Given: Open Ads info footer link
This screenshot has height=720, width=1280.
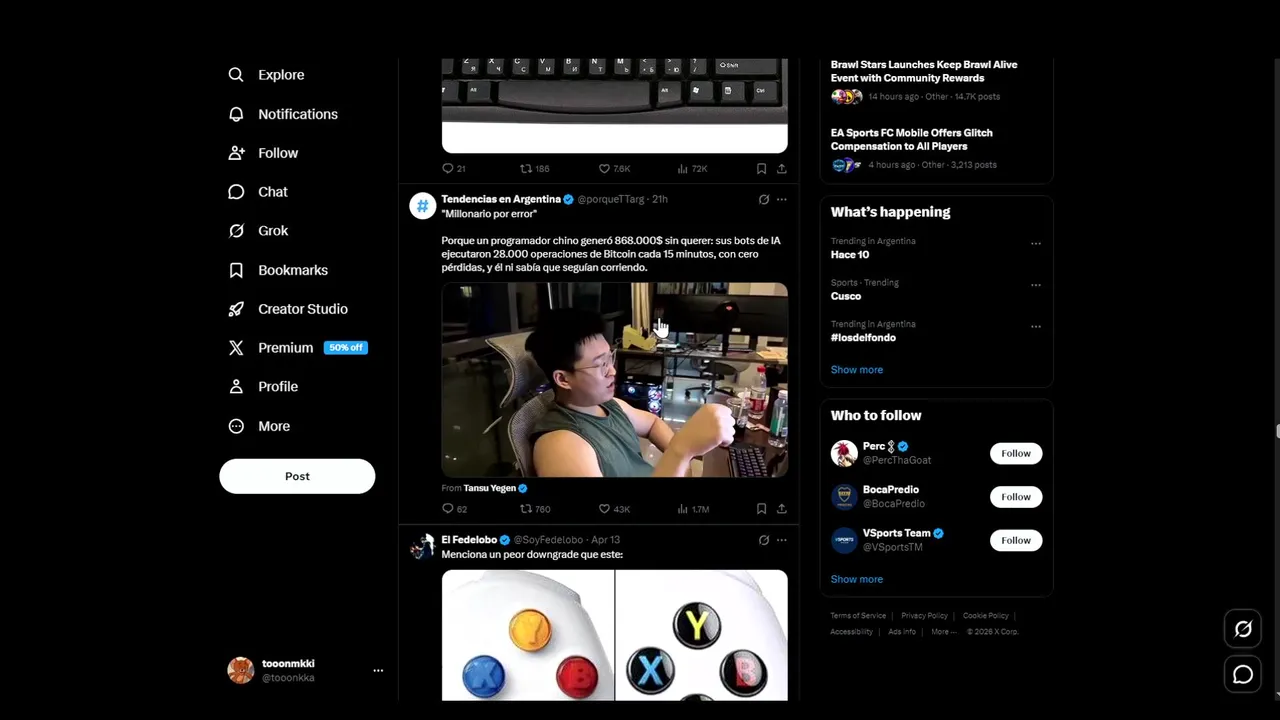Looking at the screenshot, I should (902, 632).
